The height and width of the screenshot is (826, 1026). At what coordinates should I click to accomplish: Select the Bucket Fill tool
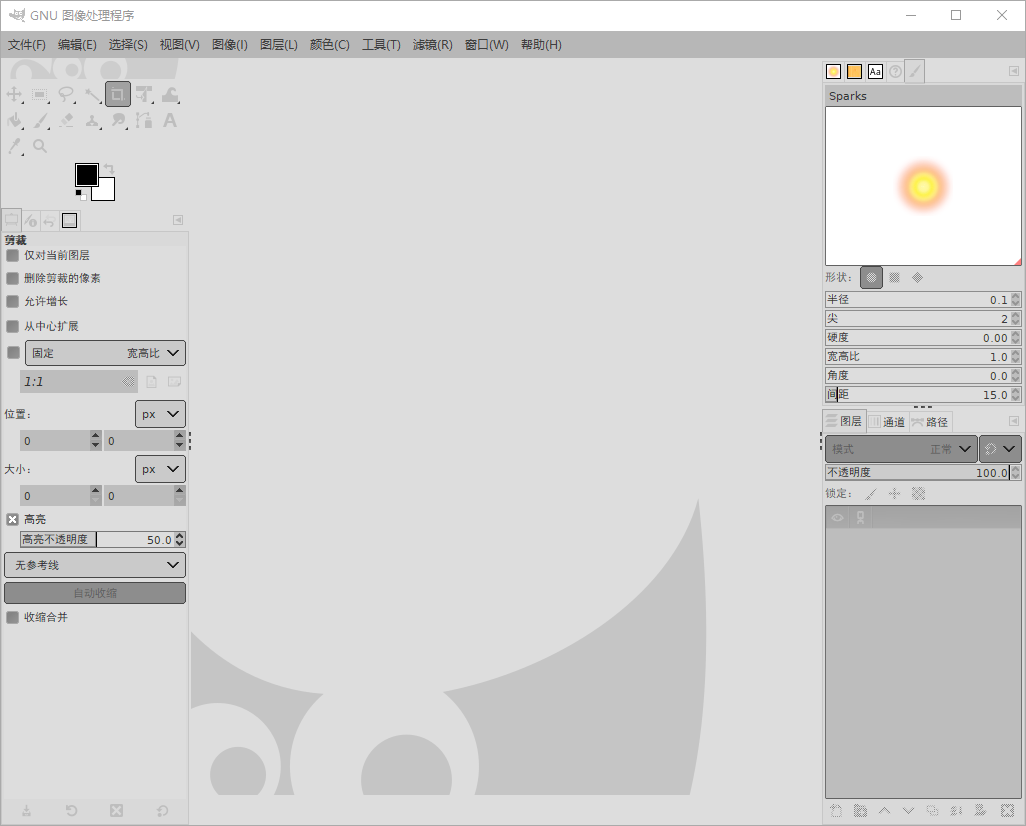[15, 121]
